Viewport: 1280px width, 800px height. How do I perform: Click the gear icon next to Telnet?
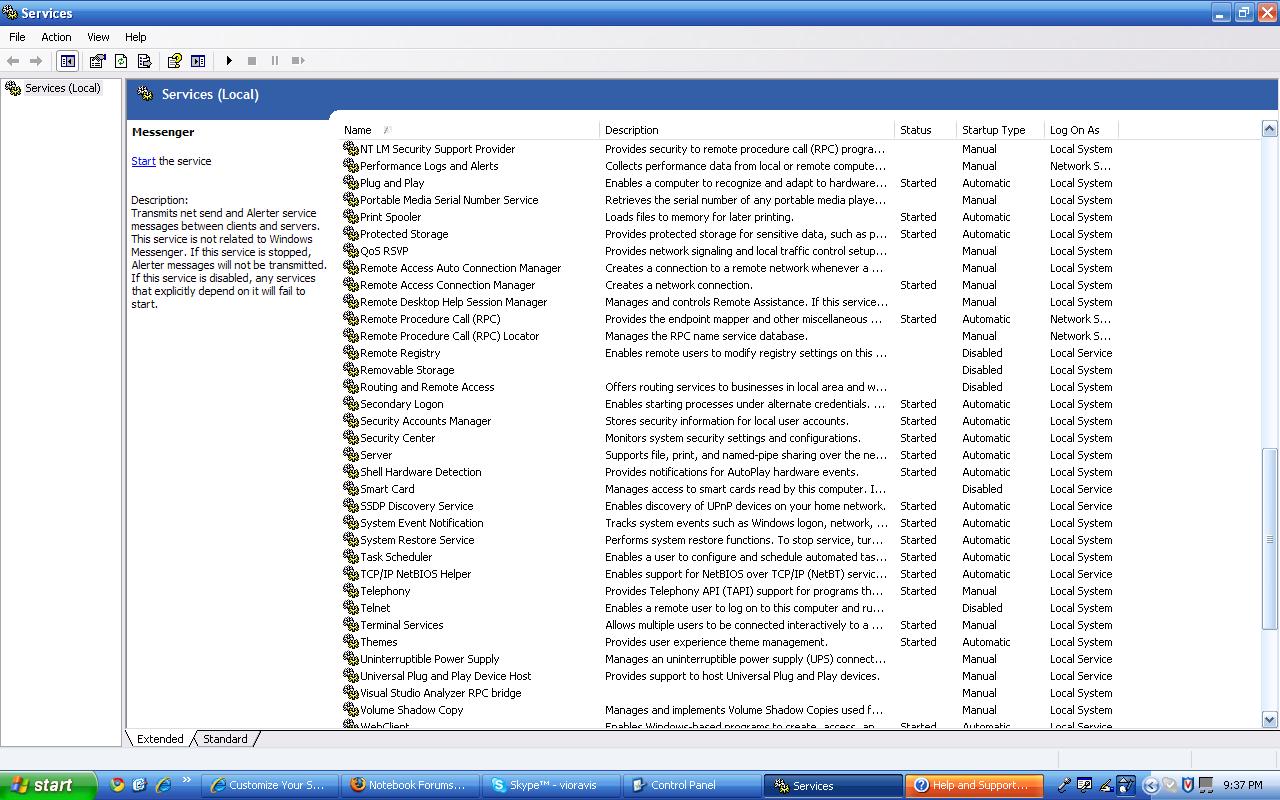[x=350, y=607]
